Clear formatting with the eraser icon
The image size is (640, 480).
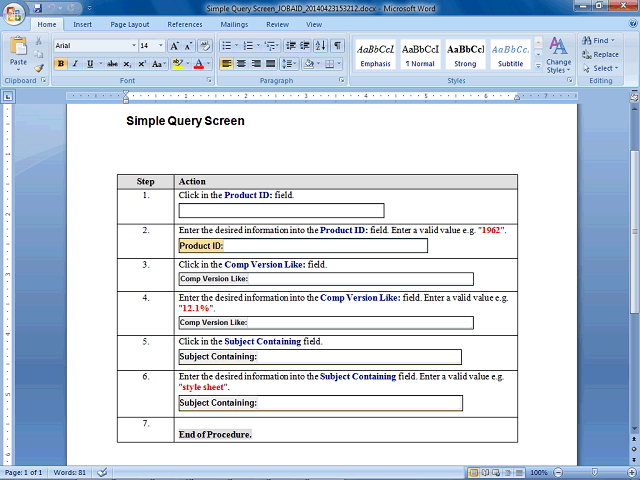205,46
